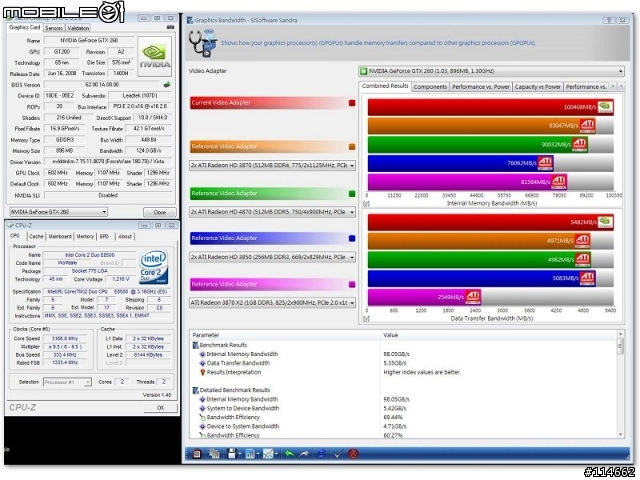
Task: Toggle the Data Transfer Bandwidth chart [y] option
Action: (x=366, y=318)
